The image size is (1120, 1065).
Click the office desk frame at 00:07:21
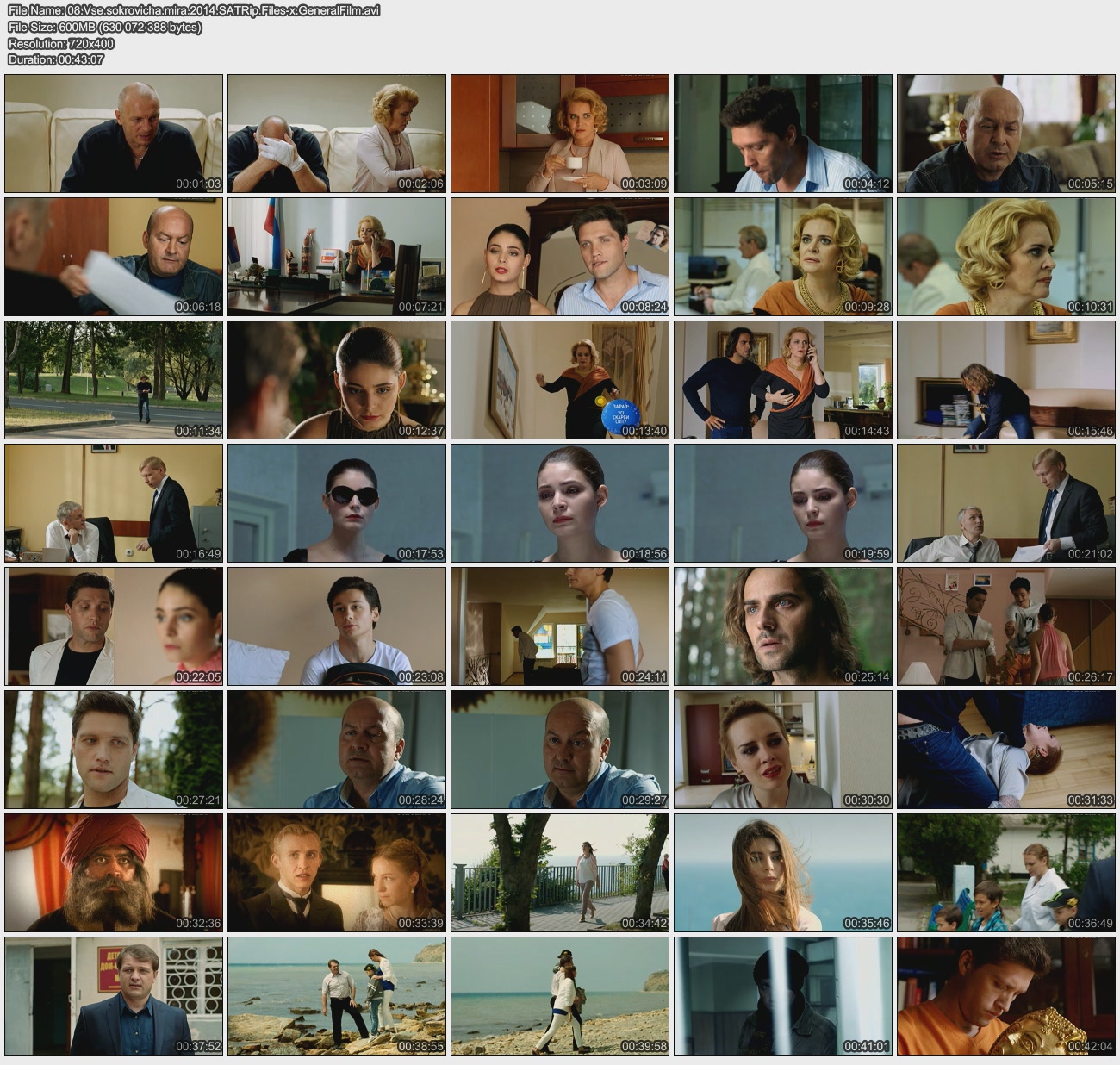click(x=337, y=257)
